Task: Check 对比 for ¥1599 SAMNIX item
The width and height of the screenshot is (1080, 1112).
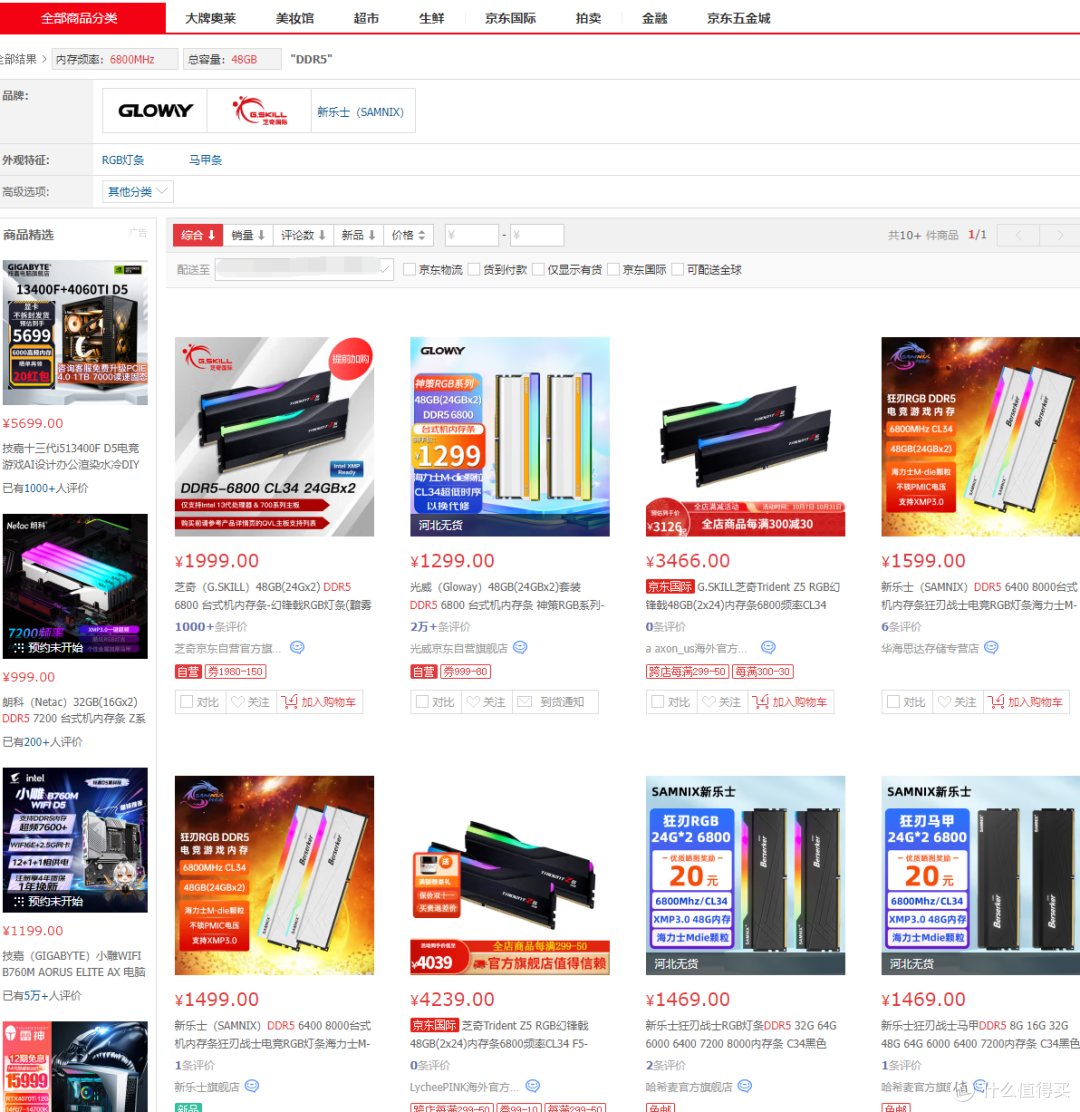Action: 893,701
